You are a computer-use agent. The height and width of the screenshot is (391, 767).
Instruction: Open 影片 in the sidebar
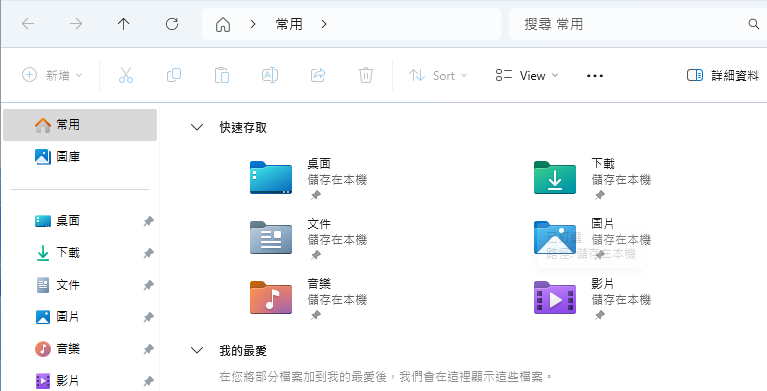pyautogui.click(x=68, y=380)
